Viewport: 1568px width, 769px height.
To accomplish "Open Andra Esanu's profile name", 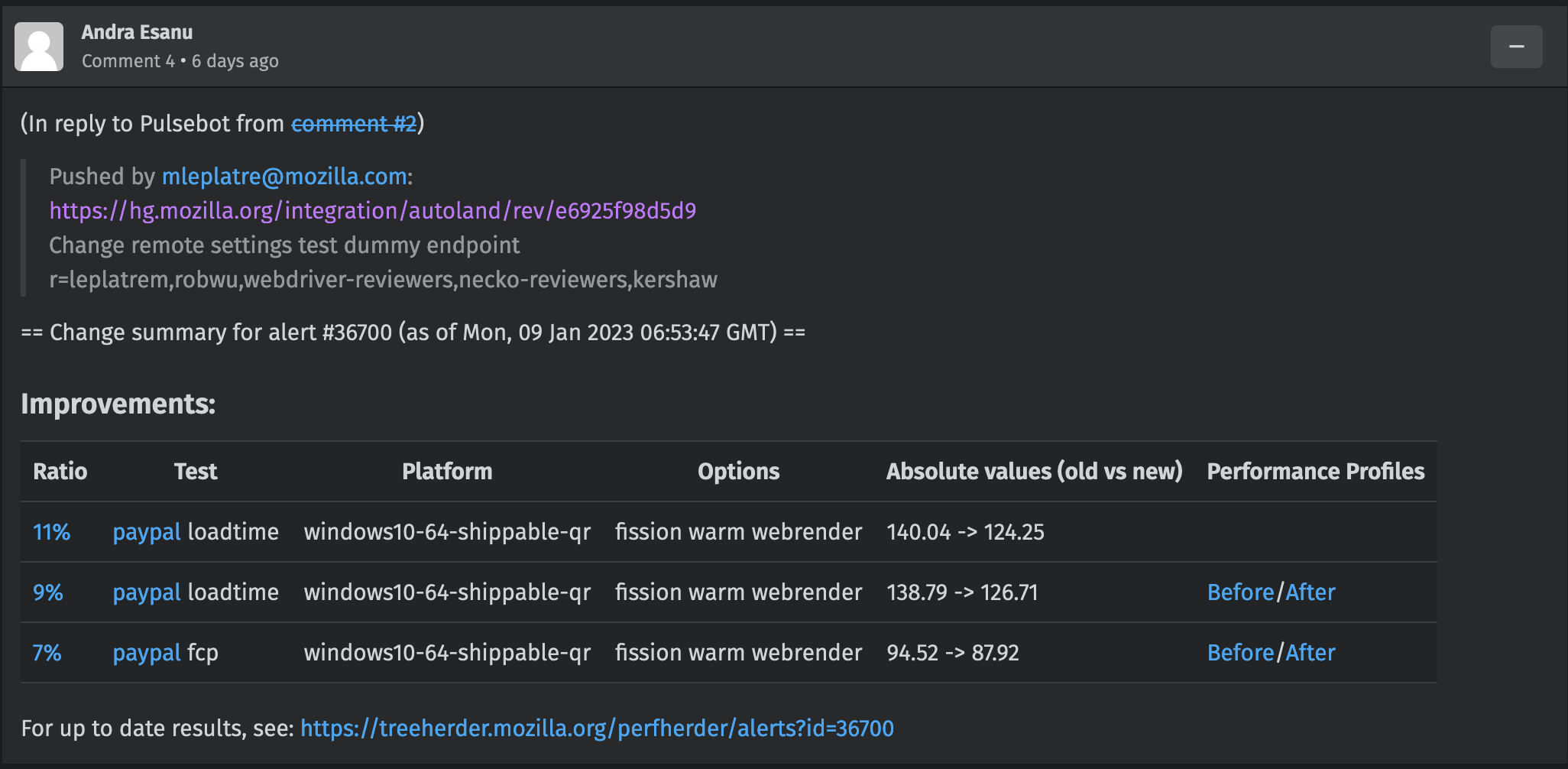I will [x=137, y=32].
